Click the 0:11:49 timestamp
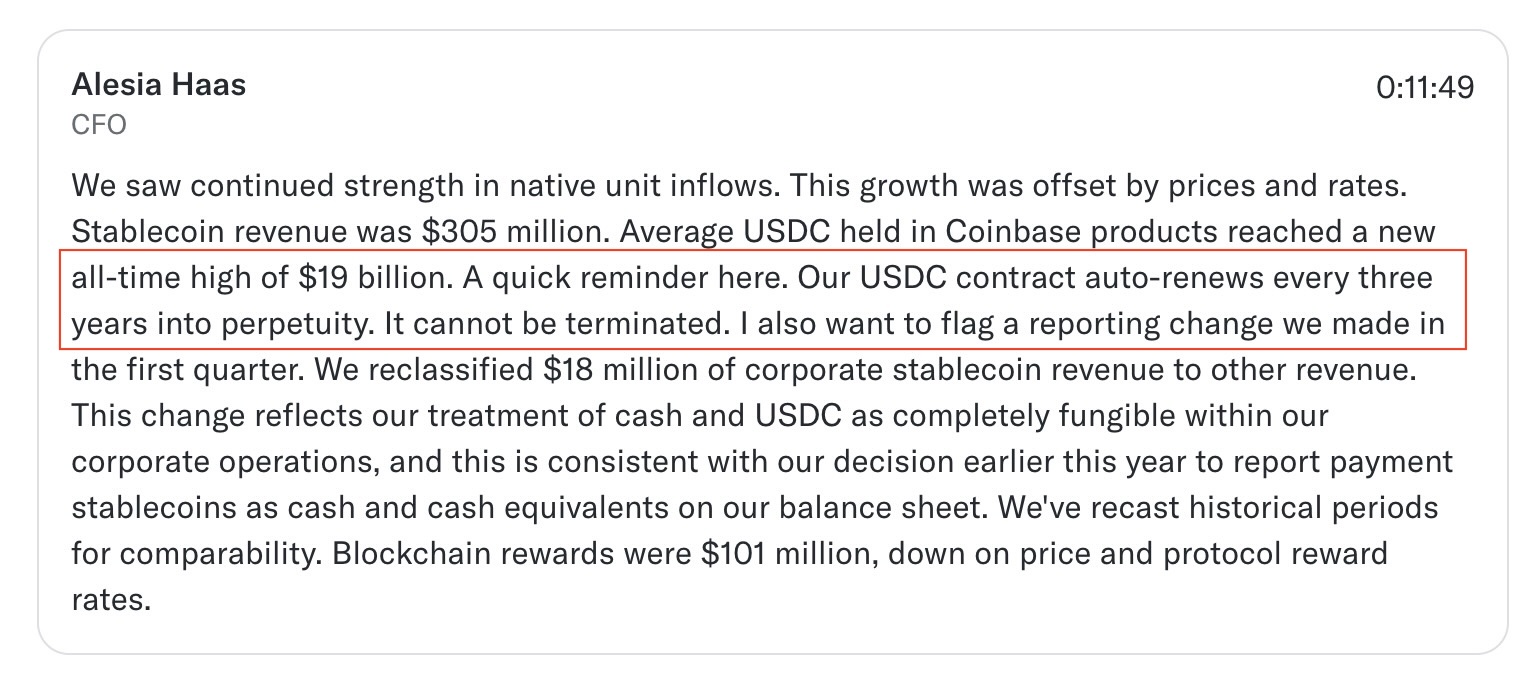Viewport: 1526px width, 676px height. (1425, 88)
